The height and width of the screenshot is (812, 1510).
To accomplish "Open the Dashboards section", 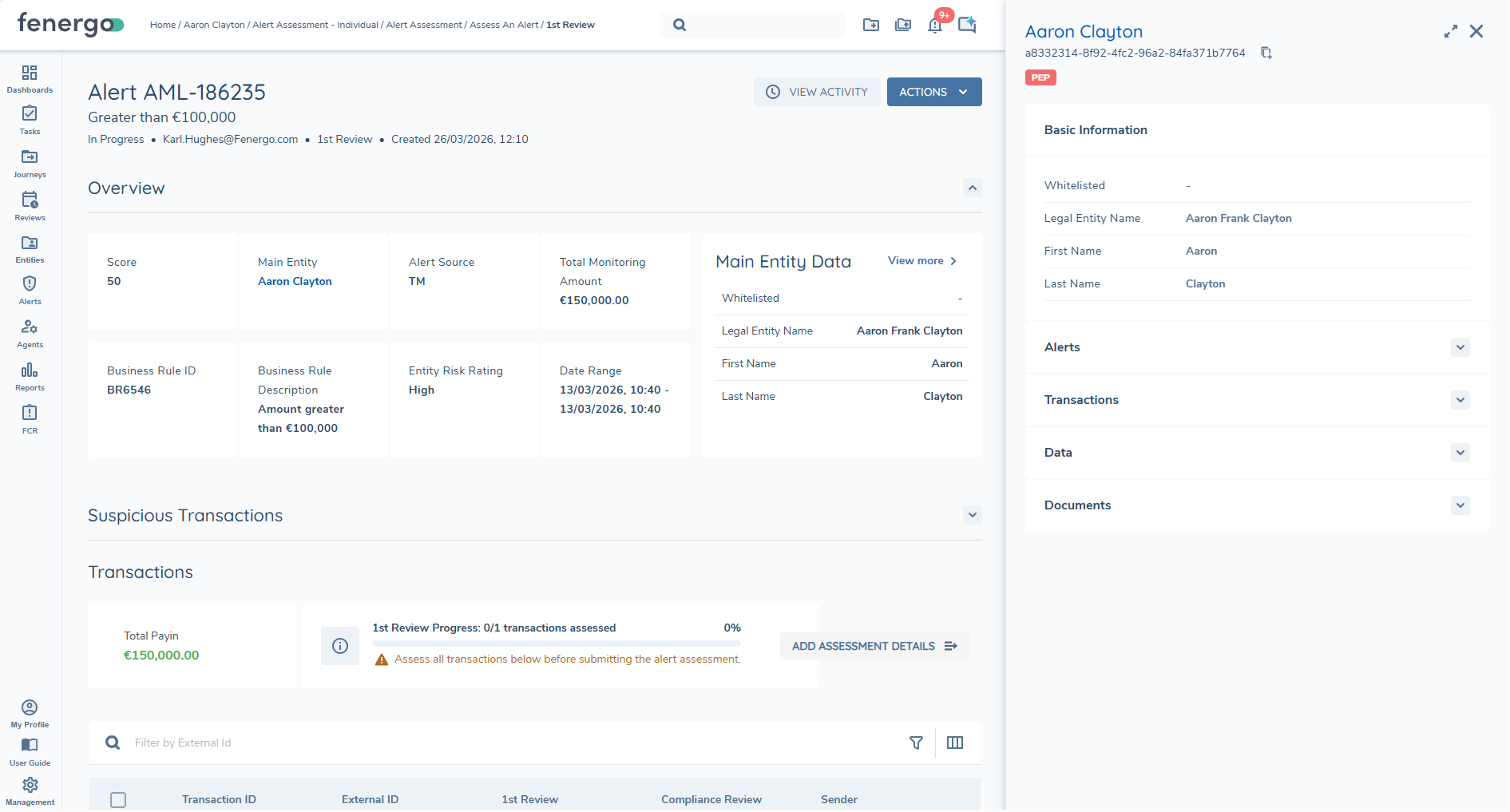I will point(30,78).
